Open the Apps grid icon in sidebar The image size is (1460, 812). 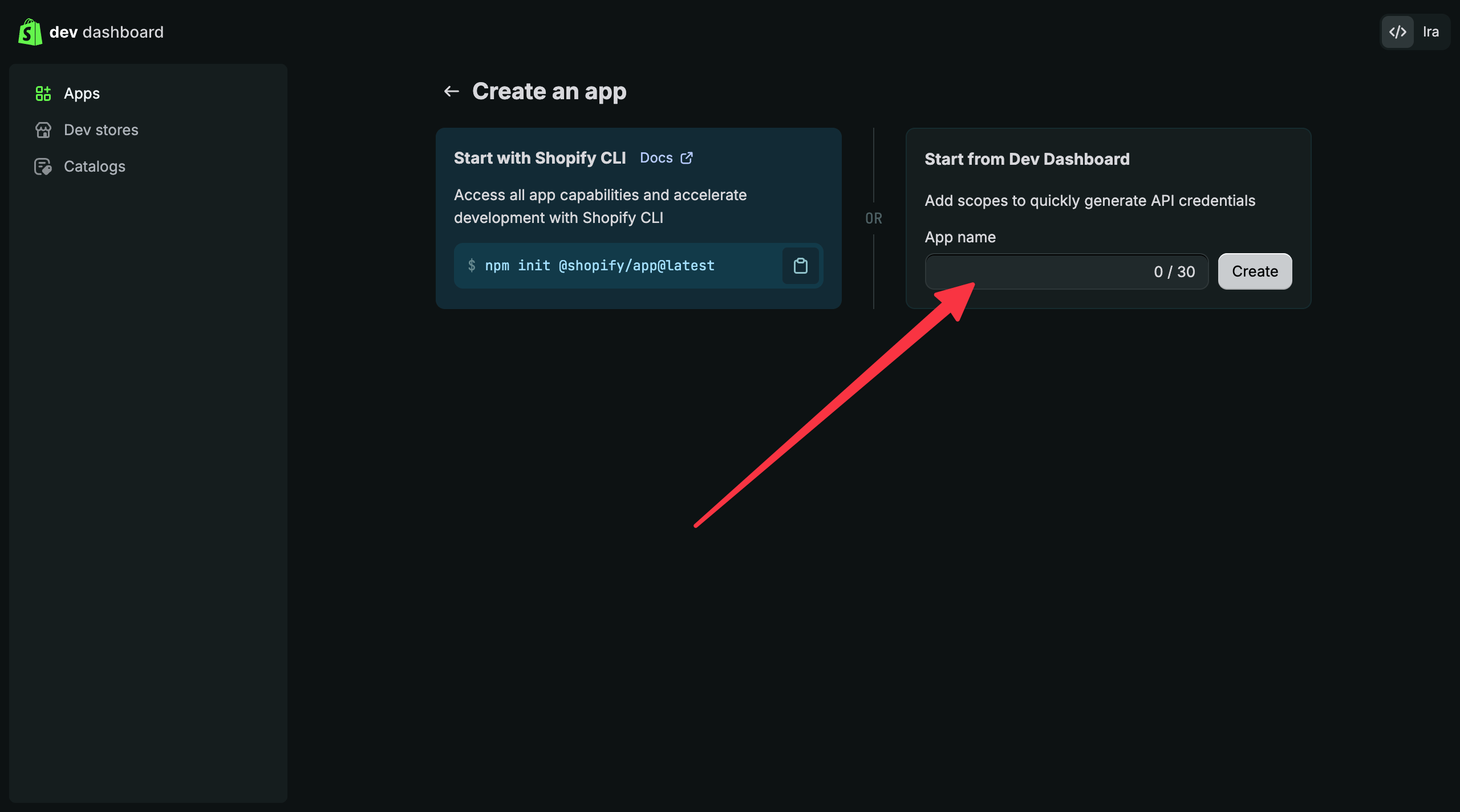click(43, 94)
